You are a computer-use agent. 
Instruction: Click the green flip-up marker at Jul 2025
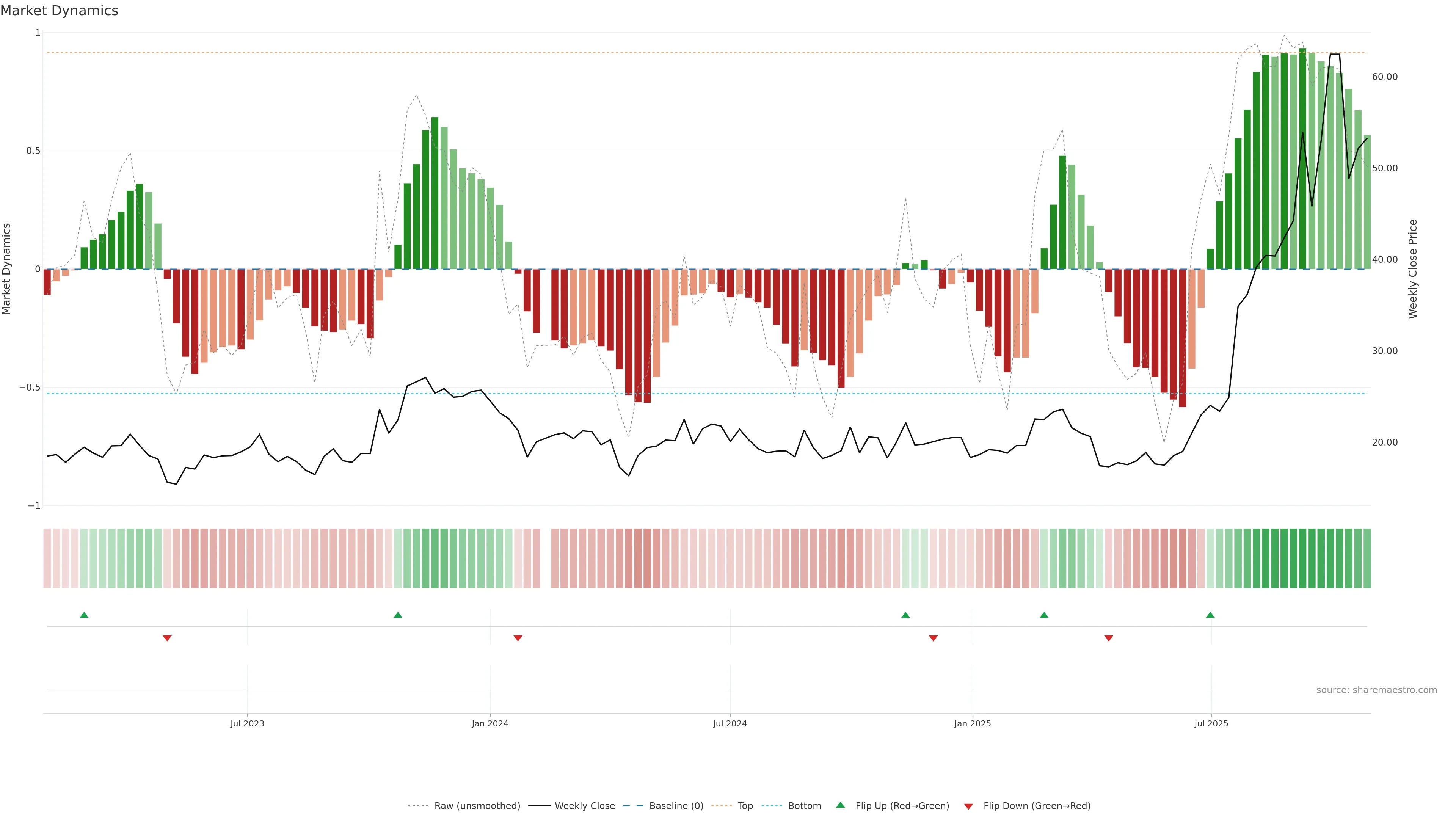pos(1210,615)
